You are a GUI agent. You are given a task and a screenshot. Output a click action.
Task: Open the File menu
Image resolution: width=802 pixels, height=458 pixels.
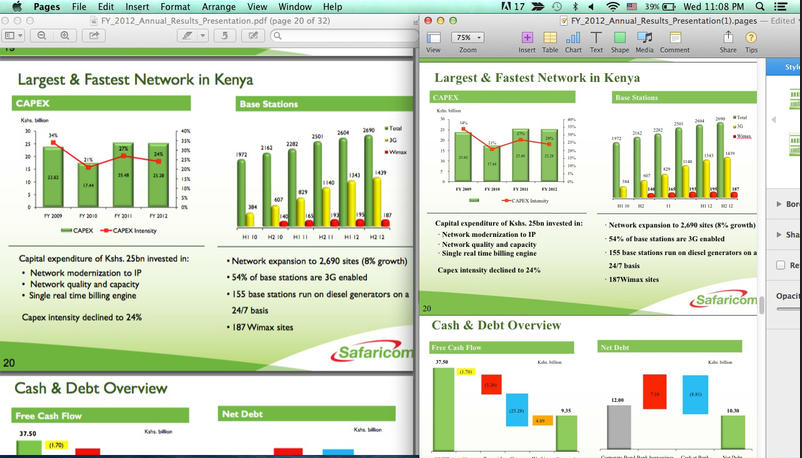pyautogui.click(x=79, y=7)
